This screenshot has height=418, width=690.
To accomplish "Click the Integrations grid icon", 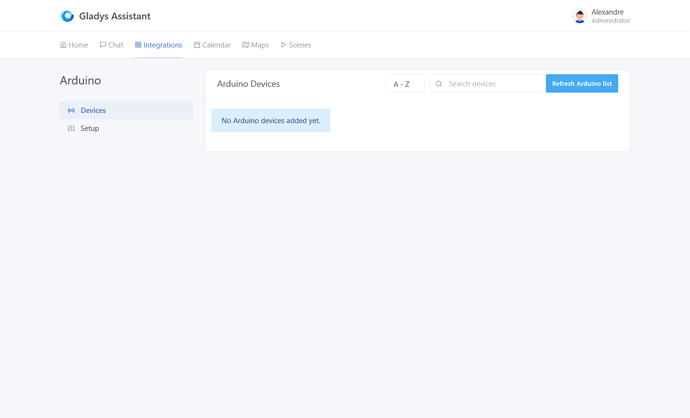I will tap(138, 45).
